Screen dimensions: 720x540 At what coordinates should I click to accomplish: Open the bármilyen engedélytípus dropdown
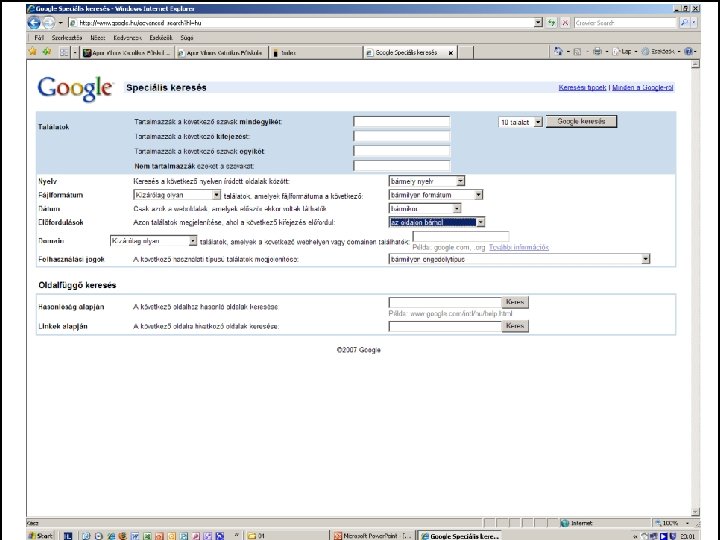tap(519, 259)
